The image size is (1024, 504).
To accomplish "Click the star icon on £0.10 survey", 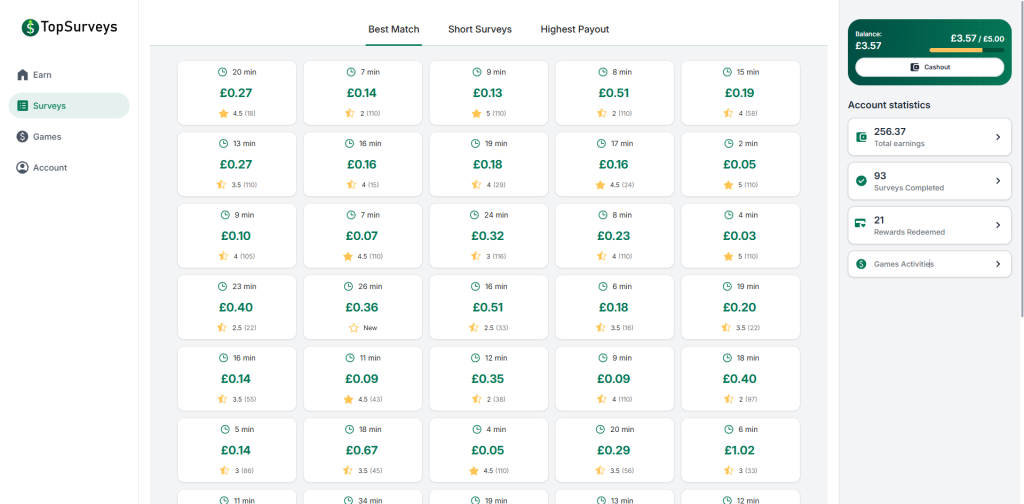I will tap(222, 256).
